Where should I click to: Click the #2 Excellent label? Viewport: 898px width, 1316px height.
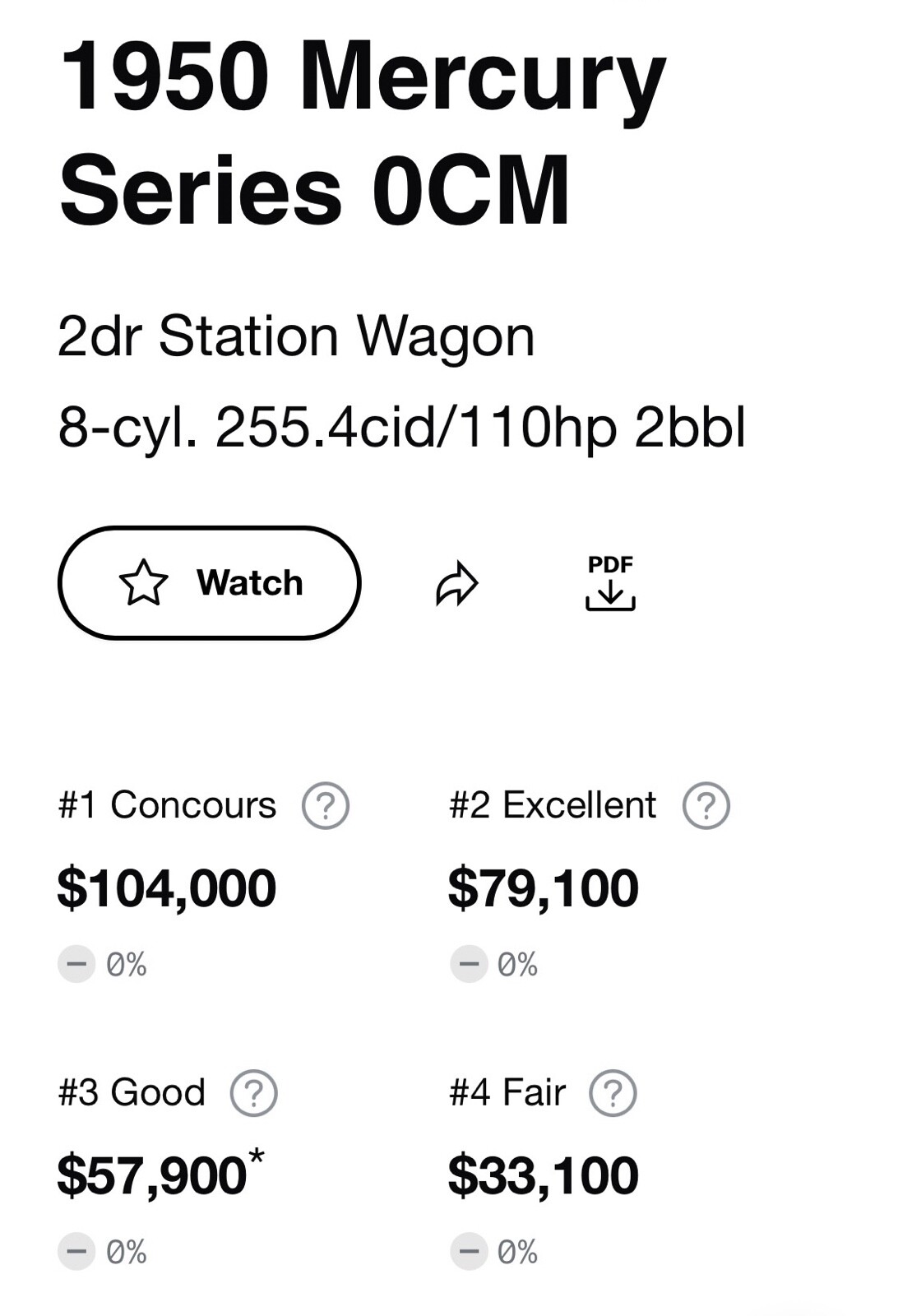[x=553, y=805]
